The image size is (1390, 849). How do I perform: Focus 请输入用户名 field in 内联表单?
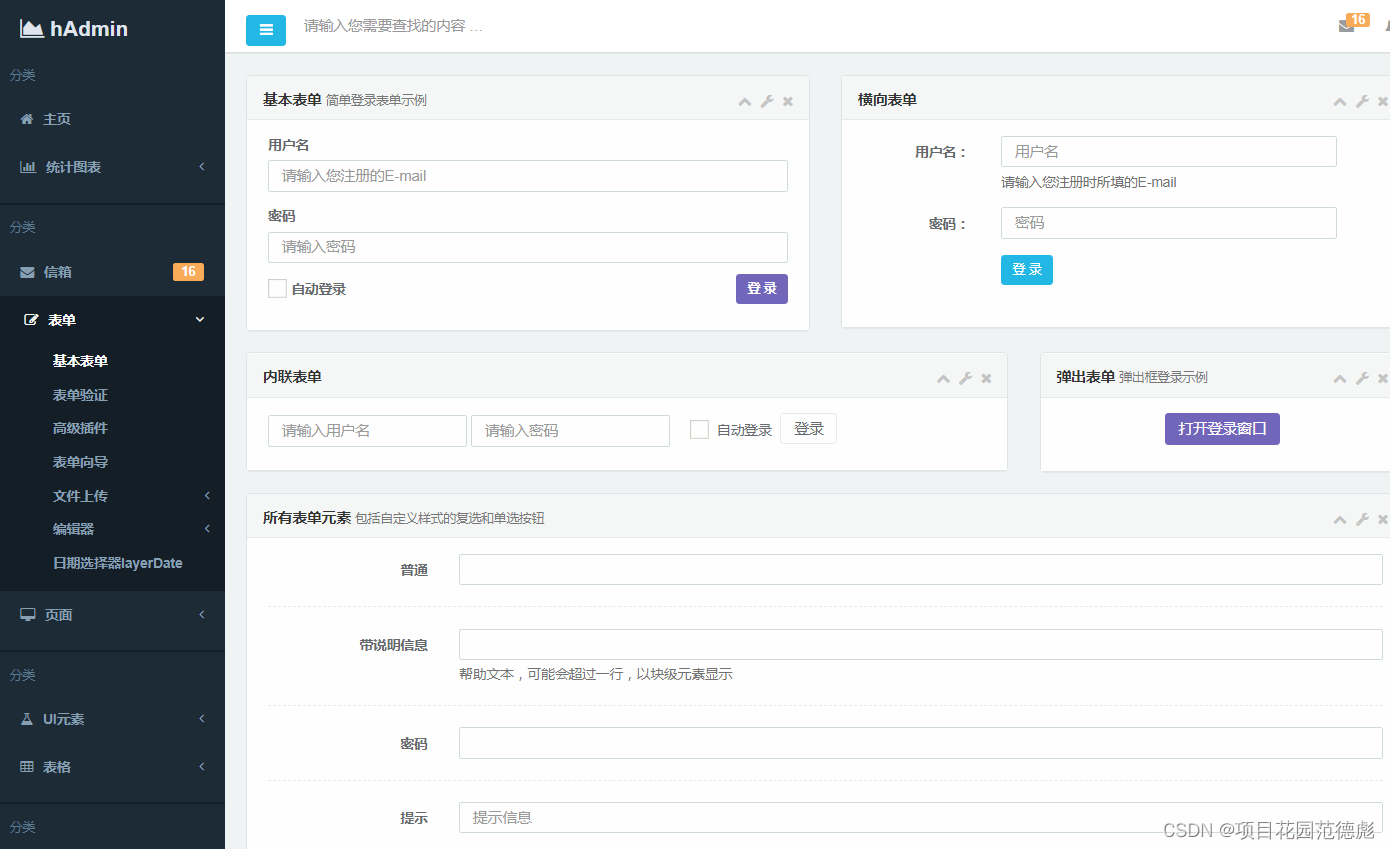pos(367,431)
